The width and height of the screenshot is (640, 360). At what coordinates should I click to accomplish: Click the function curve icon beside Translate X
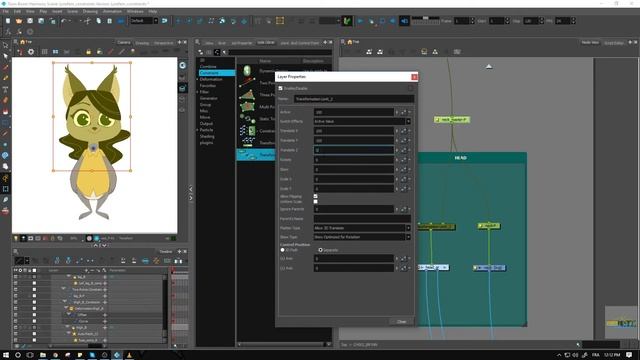403,131
